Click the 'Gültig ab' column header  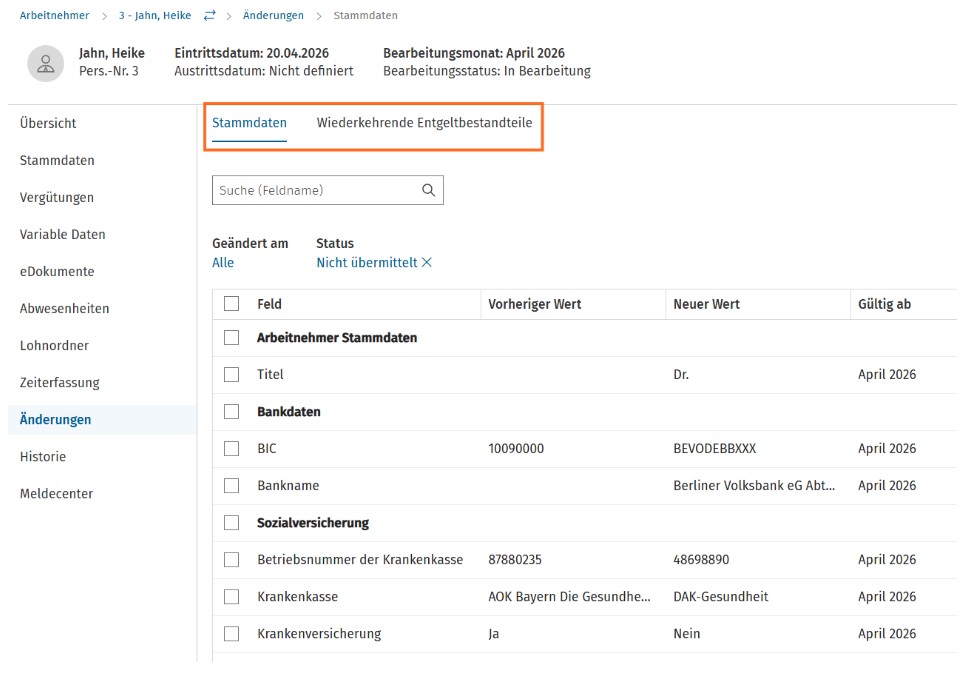coord(885,304)
